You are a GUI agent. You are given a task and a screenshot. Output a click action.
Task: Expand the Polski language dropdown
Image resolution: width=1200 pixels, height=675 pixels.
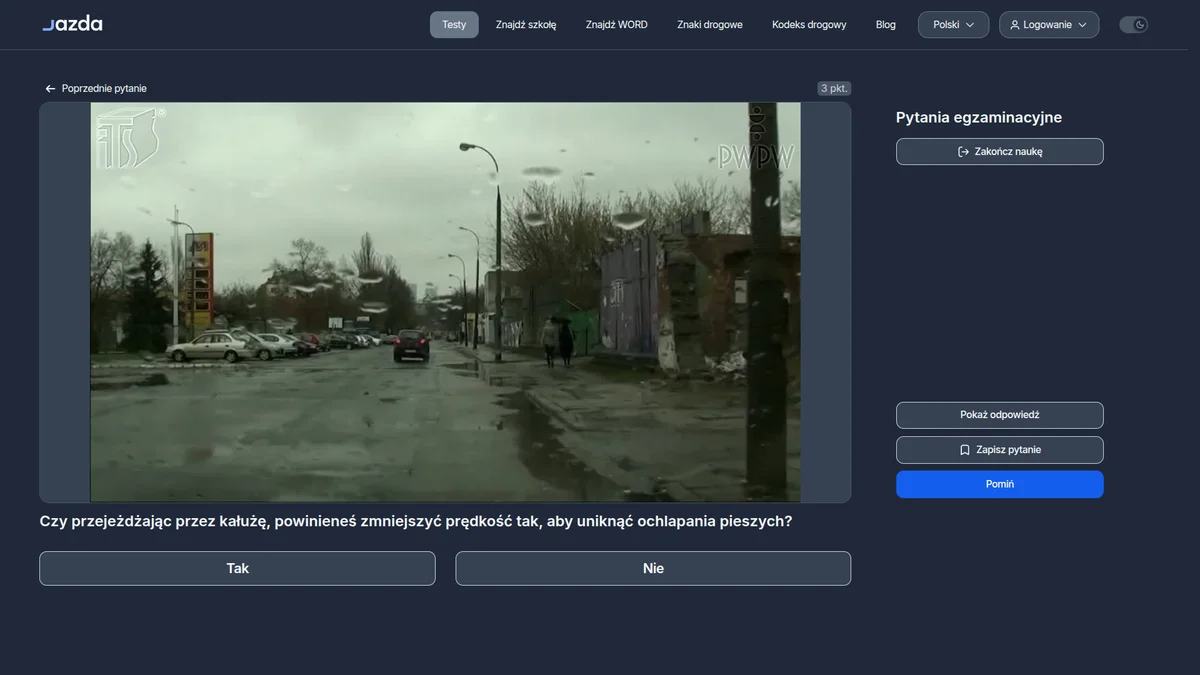(x=954, y=25)
